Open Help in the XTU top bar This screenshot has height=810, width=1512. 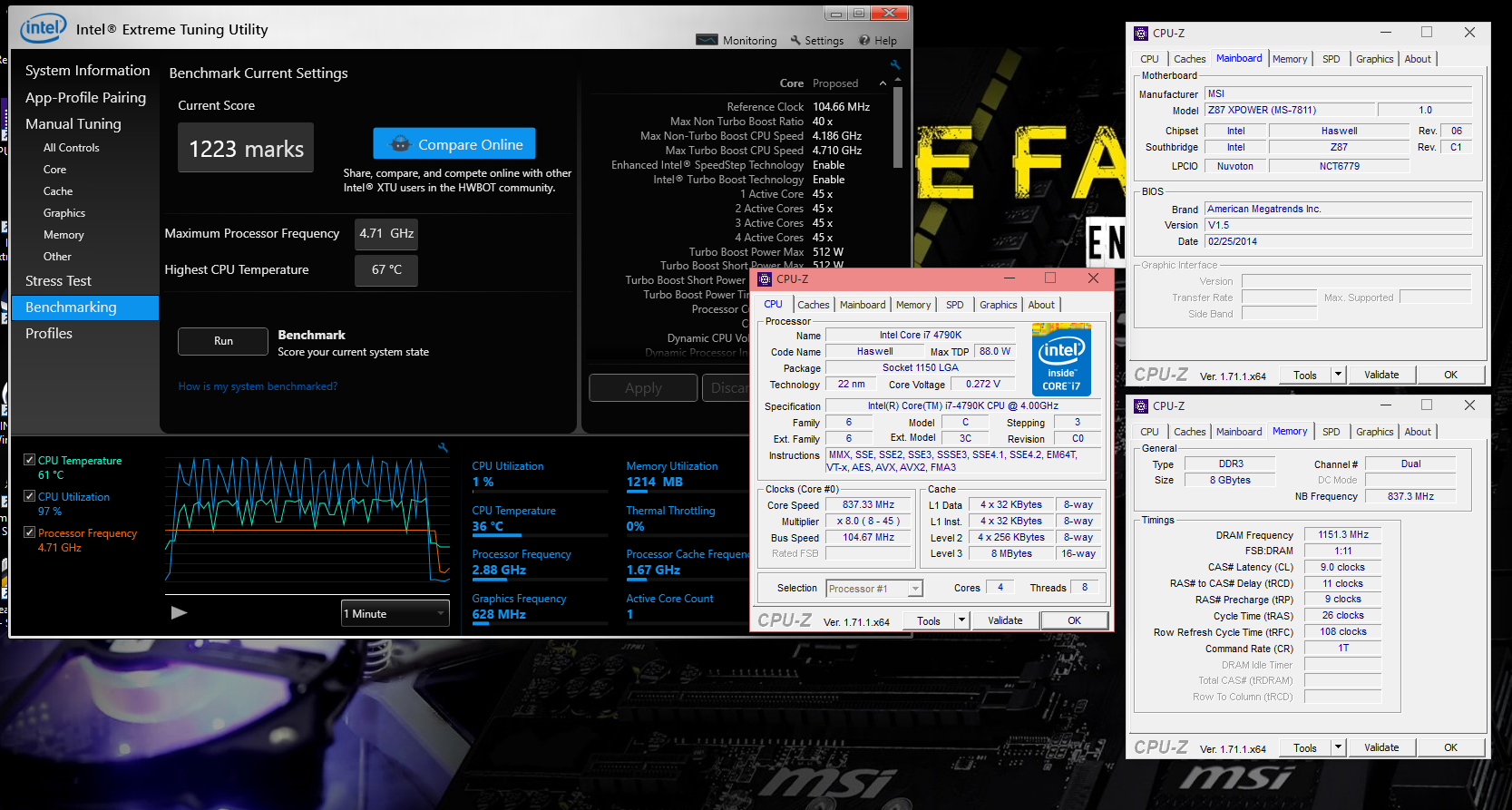coord(878,40)
